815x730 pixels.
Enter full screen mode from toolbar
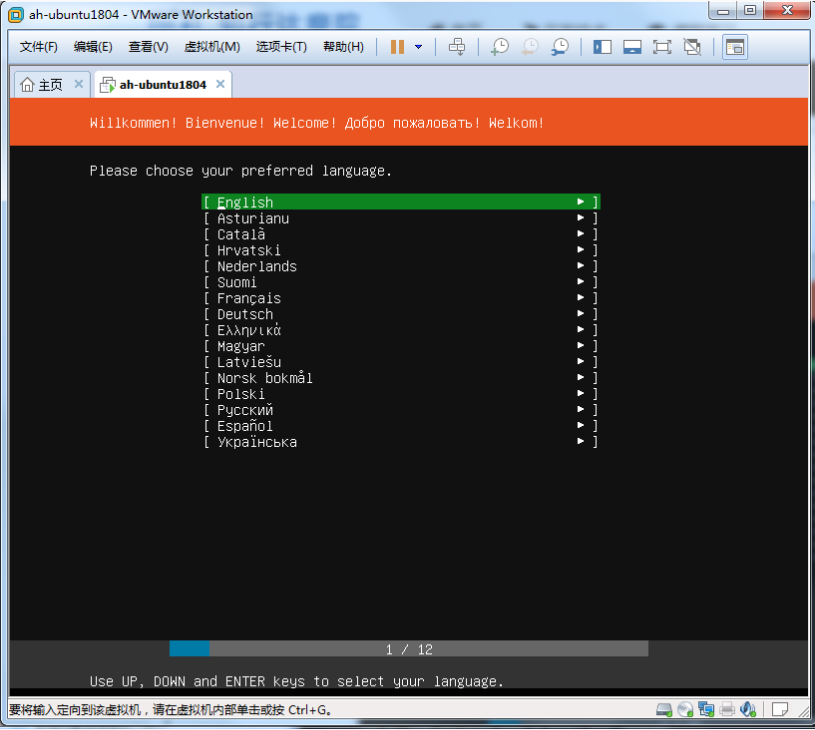pyautogui.click(x=662, y=47)
